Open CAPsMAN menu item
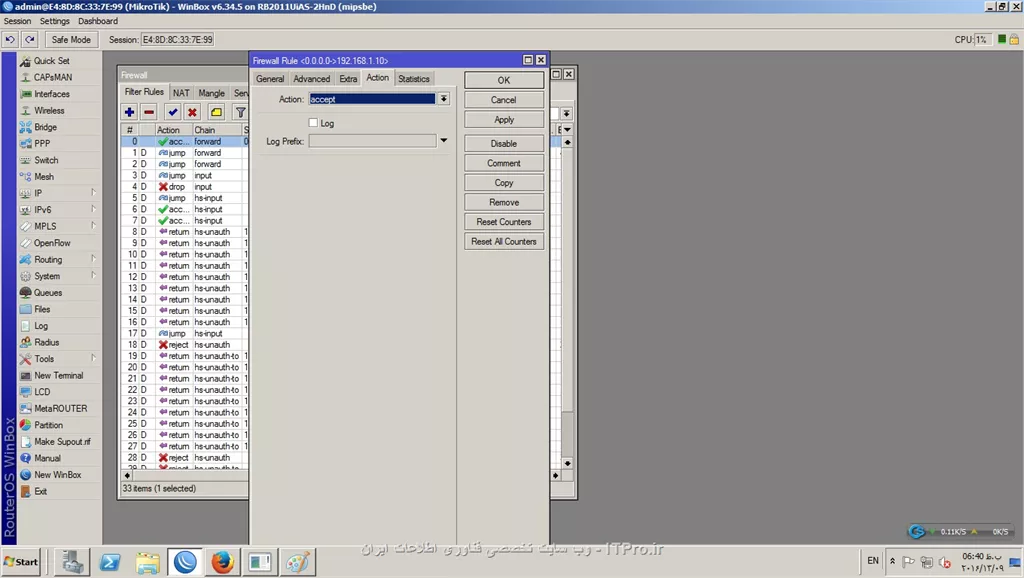 pos(53,77)
